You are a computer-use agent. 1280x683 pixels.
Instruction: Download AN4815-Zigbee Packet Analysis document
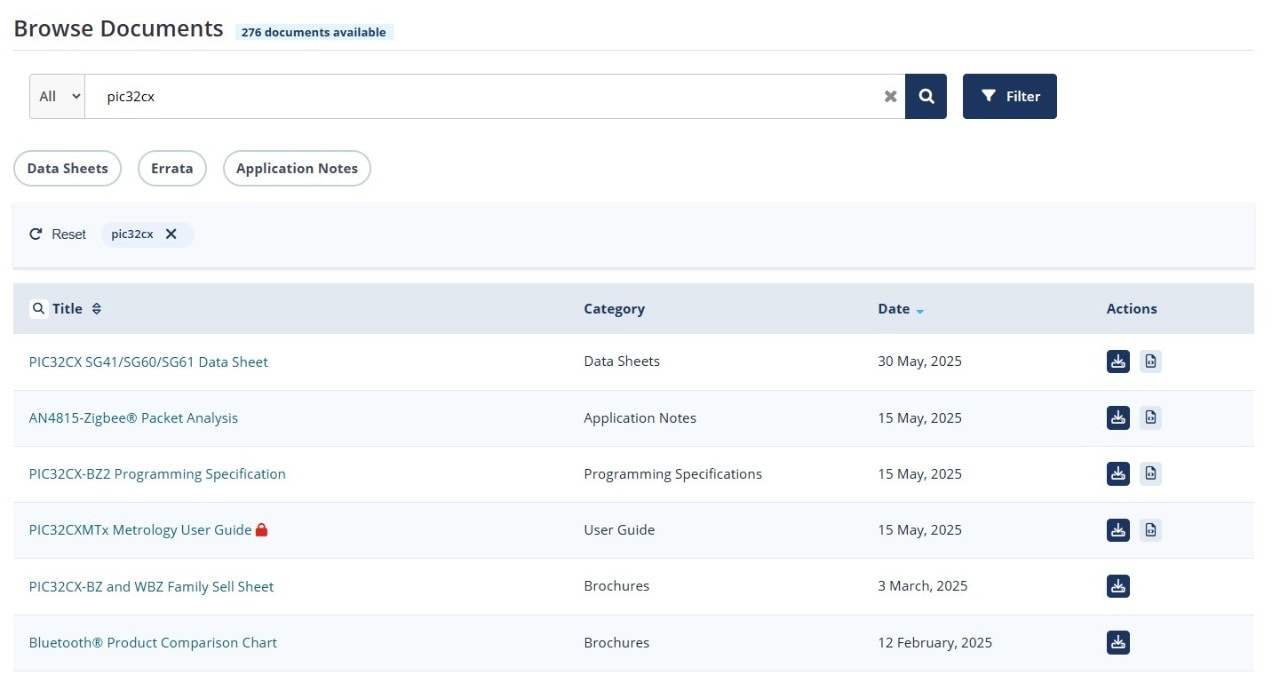(x=1118, y=417)
